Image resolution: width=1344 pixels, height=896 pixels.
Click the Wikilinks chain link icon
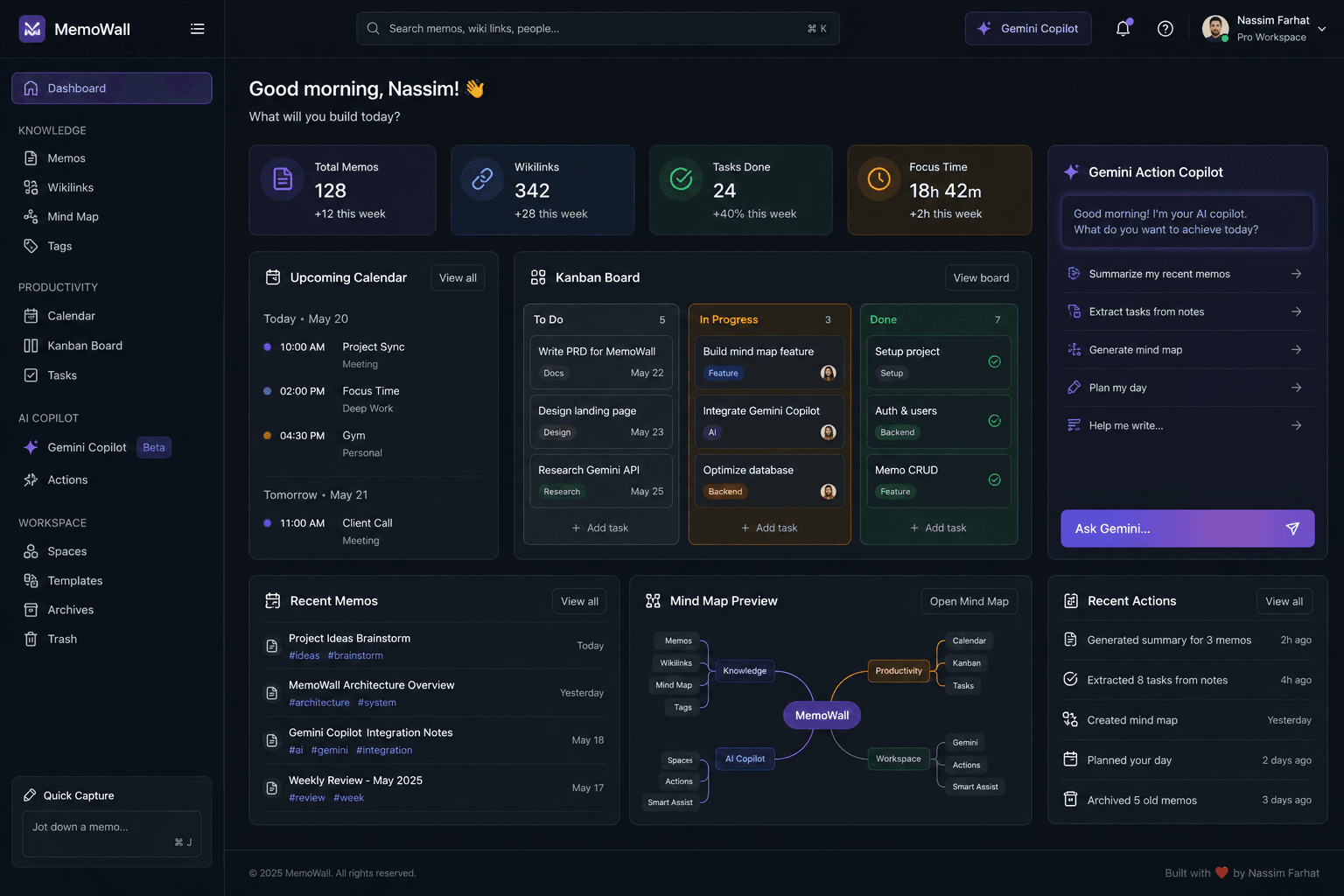coord(482,178)
